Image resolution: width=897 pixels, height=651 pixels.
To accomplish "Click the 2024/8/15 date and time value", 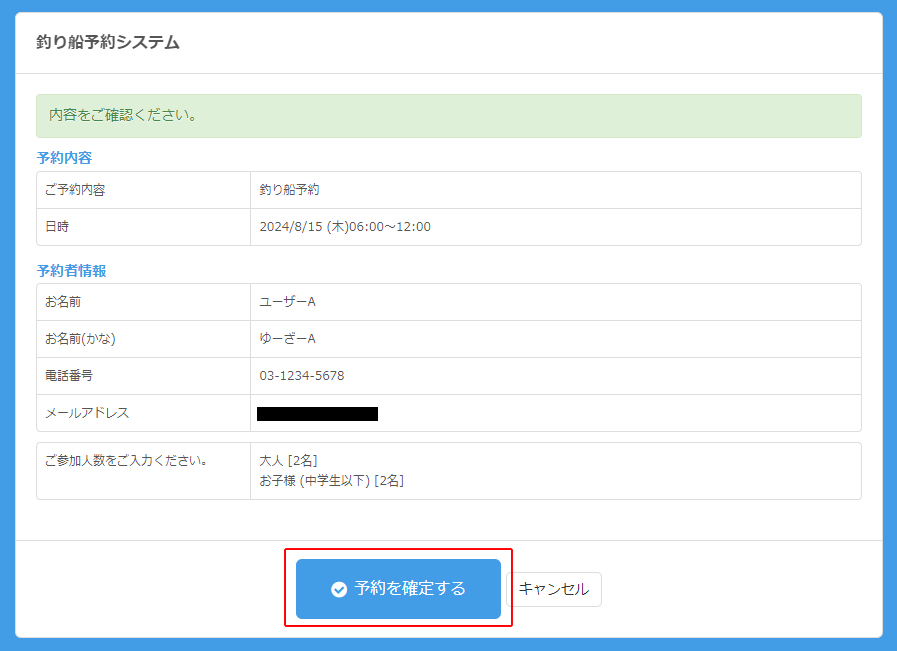I will [x=345, y=227].
